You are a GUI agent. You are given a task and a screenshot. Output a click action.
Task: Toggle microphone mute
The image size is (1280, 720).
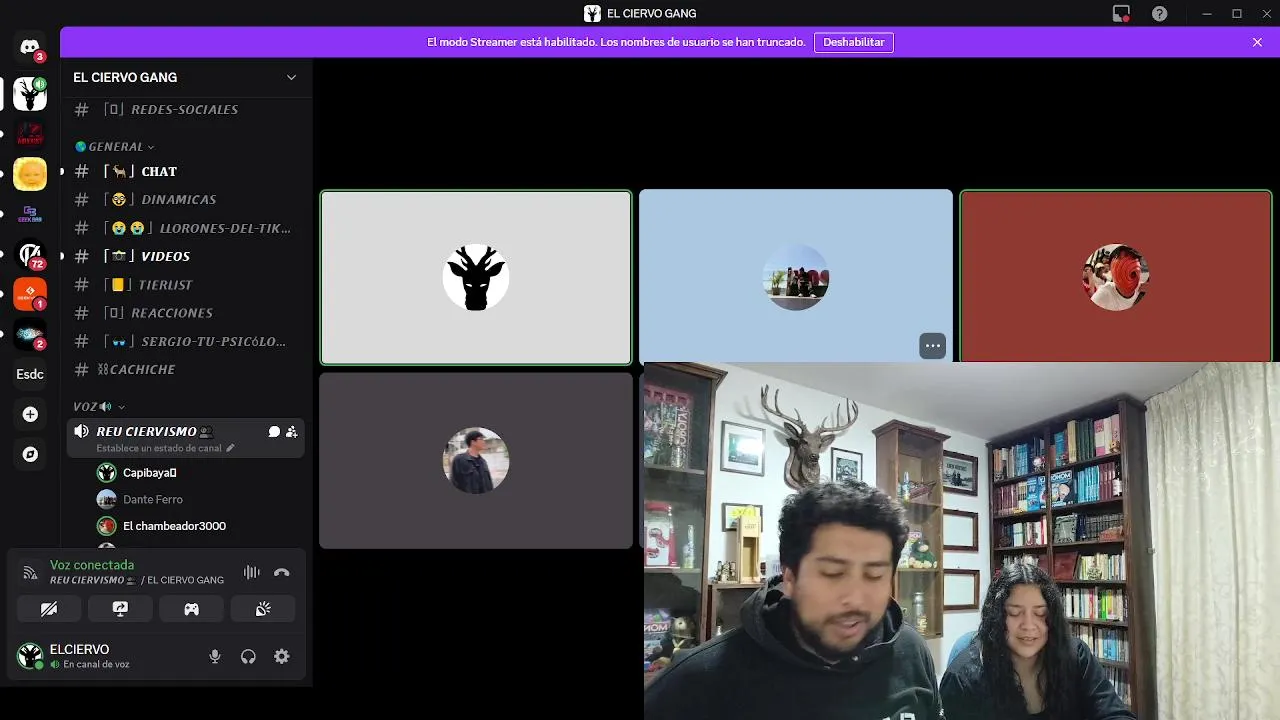(215, 656)
